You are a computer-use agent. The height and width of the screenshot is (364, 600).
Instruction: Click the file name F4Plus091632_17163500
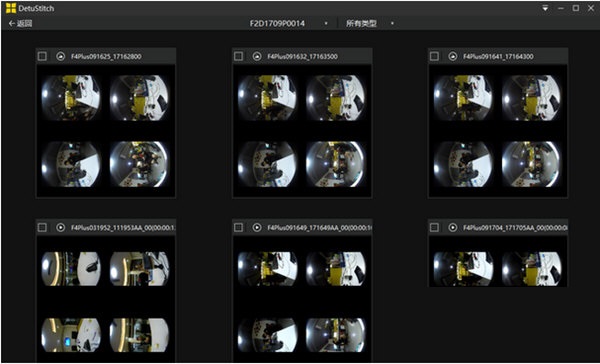pos(302,57)
